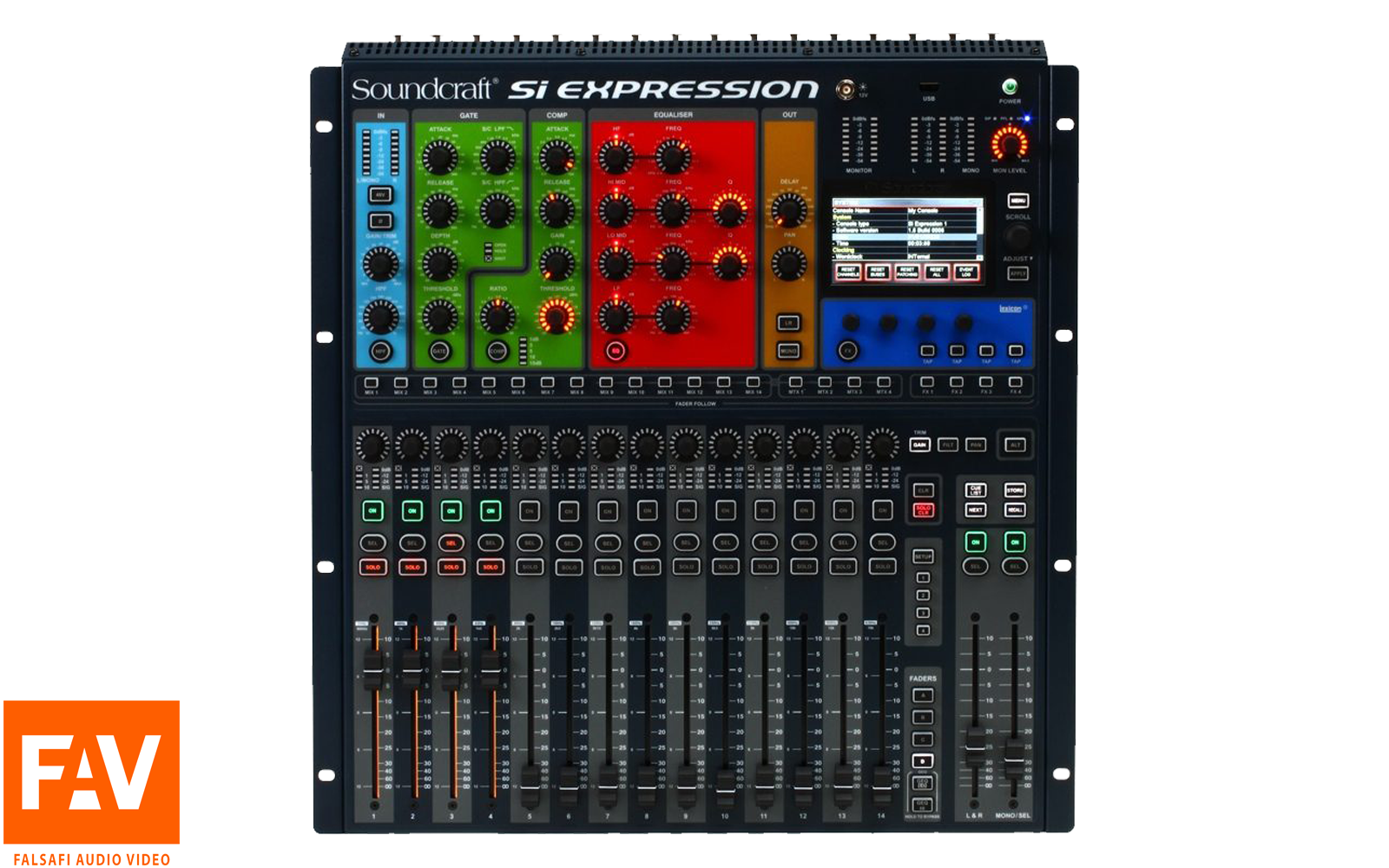Click channel 14 rotary encoder knob

pos(882,445)
